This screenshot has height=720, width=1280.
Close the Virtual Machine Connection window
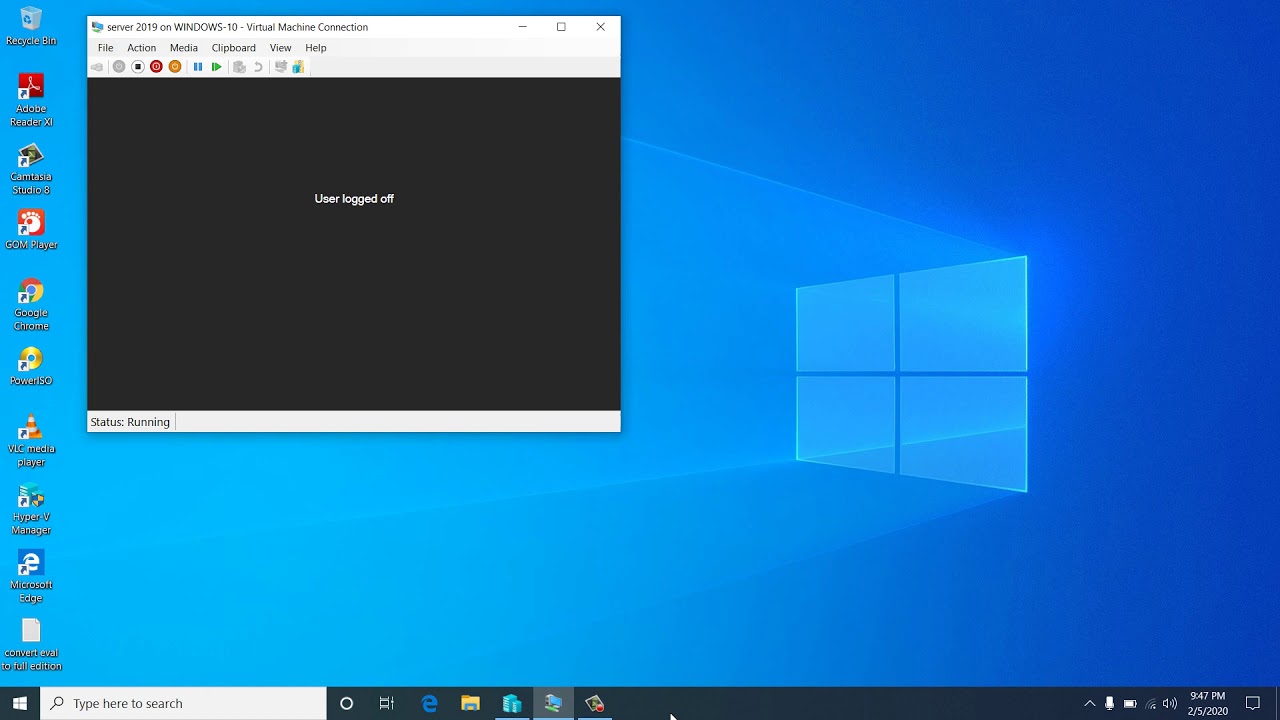click(600, 27)
